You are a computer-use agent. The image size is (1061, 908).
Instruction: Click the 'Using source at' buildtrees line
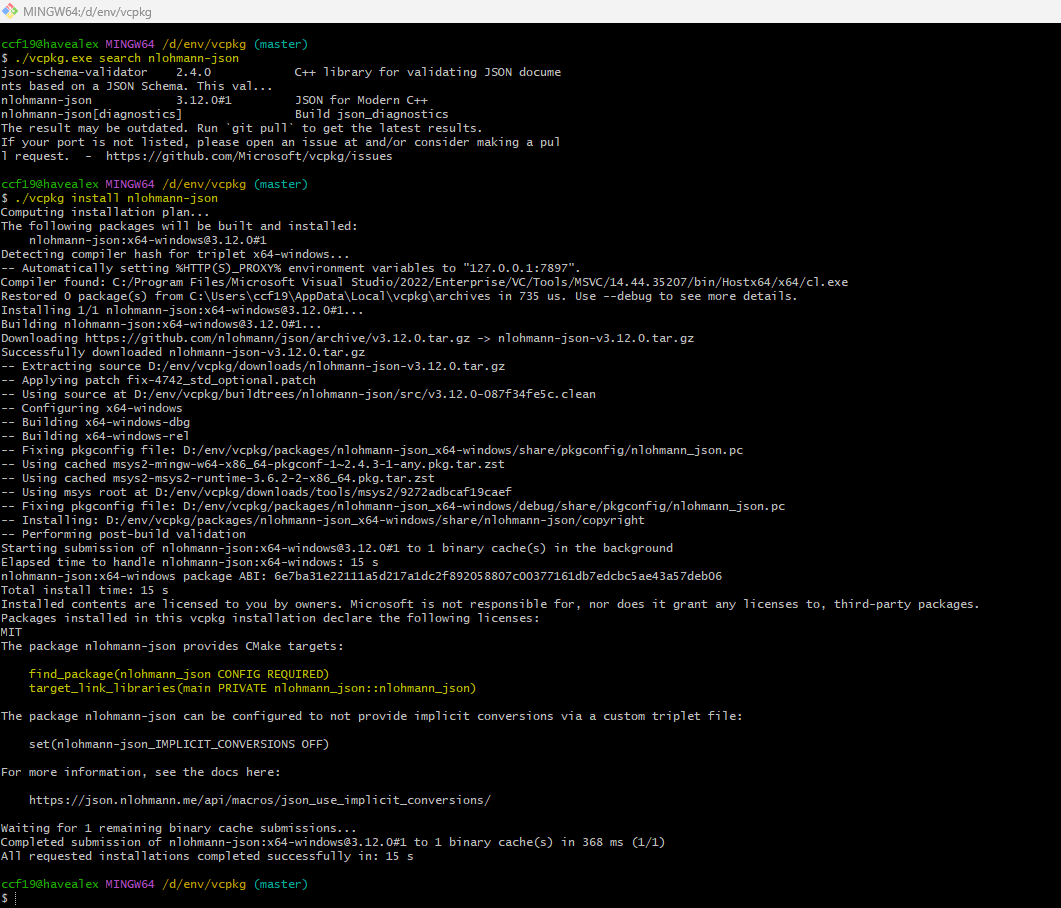tap(298, 394)
